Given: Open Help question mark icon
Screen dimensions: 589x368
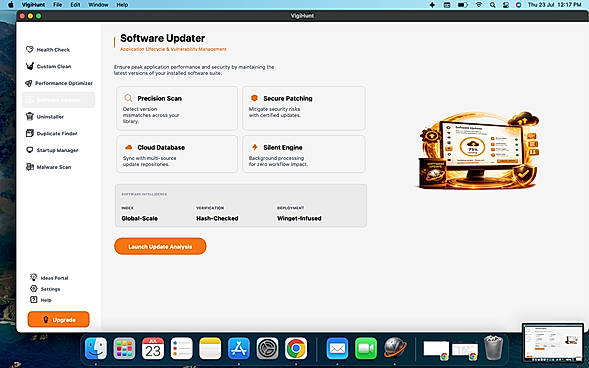Looking at the screenshot, I should pos(34,300).
